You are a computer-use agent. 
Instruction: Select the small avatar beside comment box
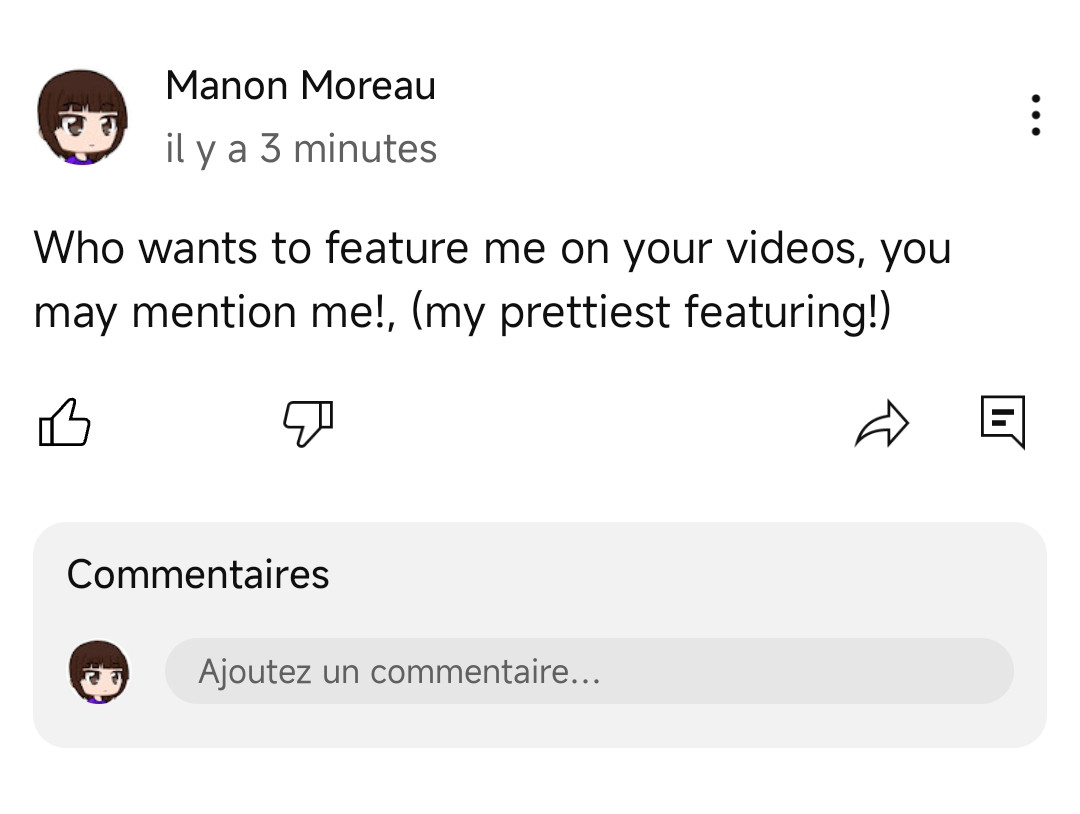pyautogui.click(x=98, y=671)
